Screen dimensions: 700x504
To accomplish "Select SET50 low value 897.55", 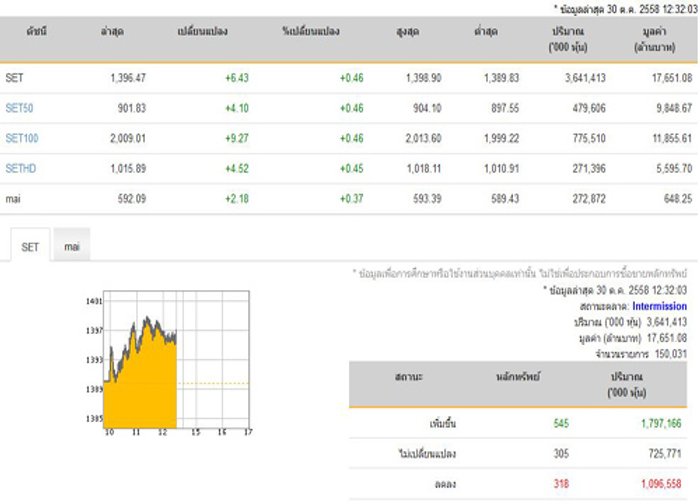I will point(505,108).
